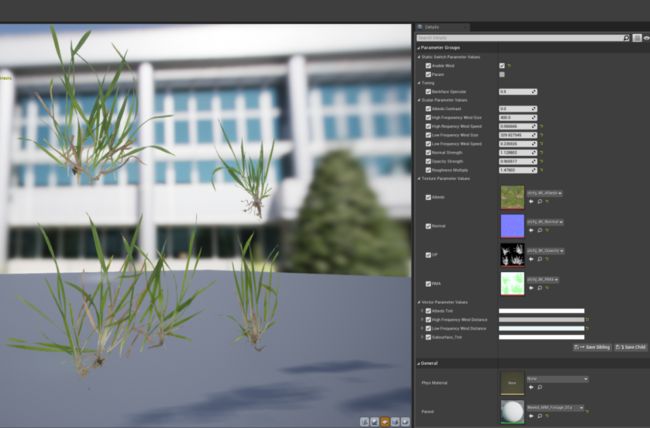Open the Albedo texture asset dropdown
Viewport: 650px width, 428px height.
(544, 193)
